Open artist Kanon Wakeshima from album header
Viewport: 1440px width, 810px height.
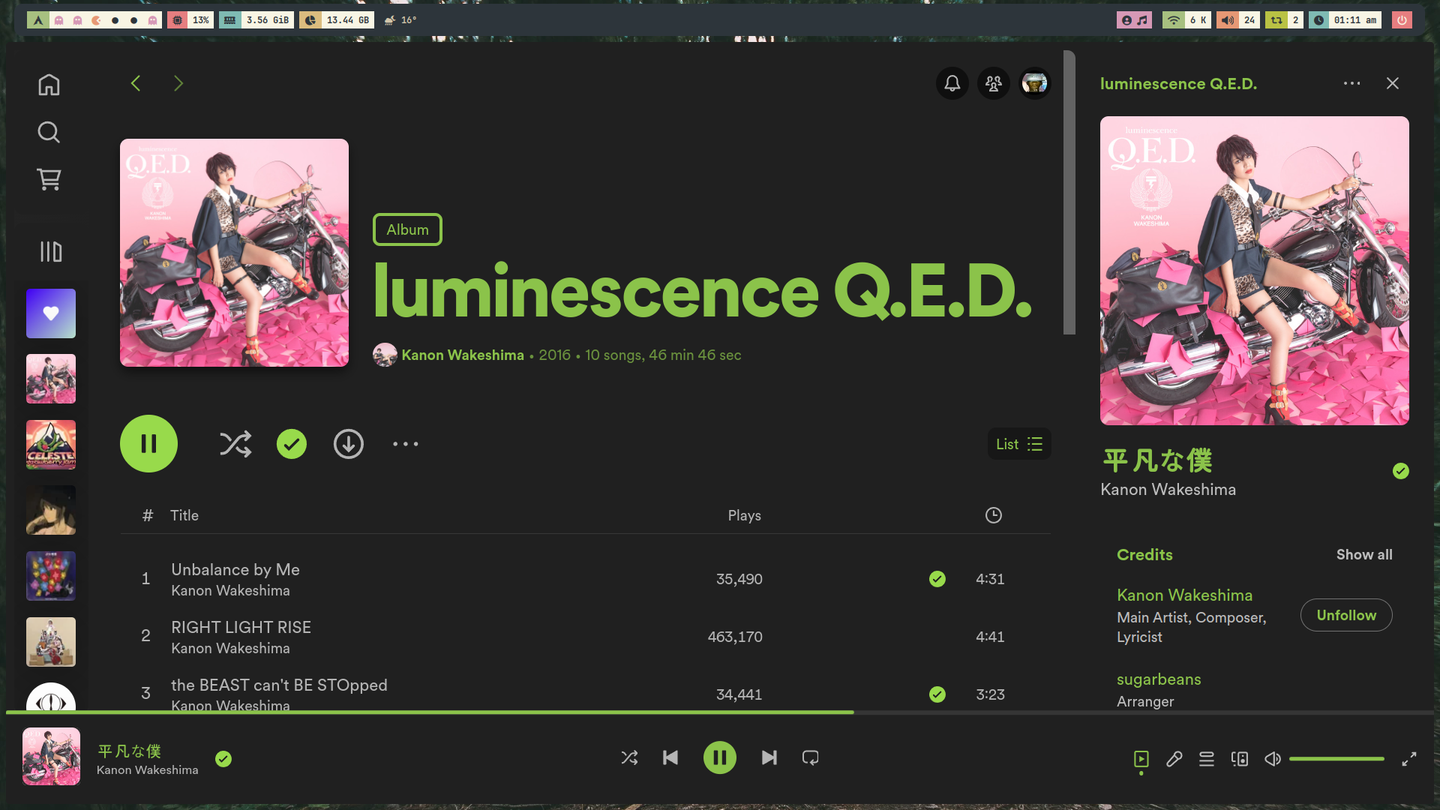point(462,355)
